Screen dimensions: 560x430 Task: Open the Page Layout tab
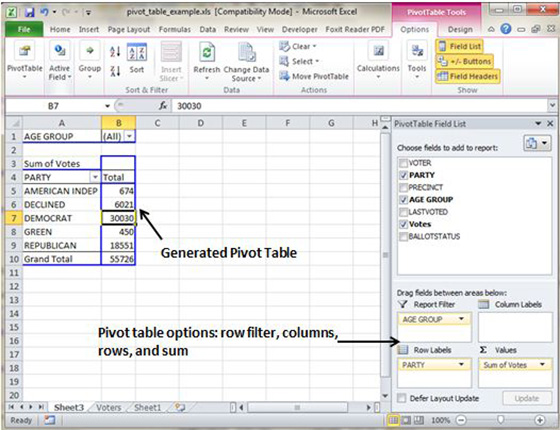pos(129,29)
